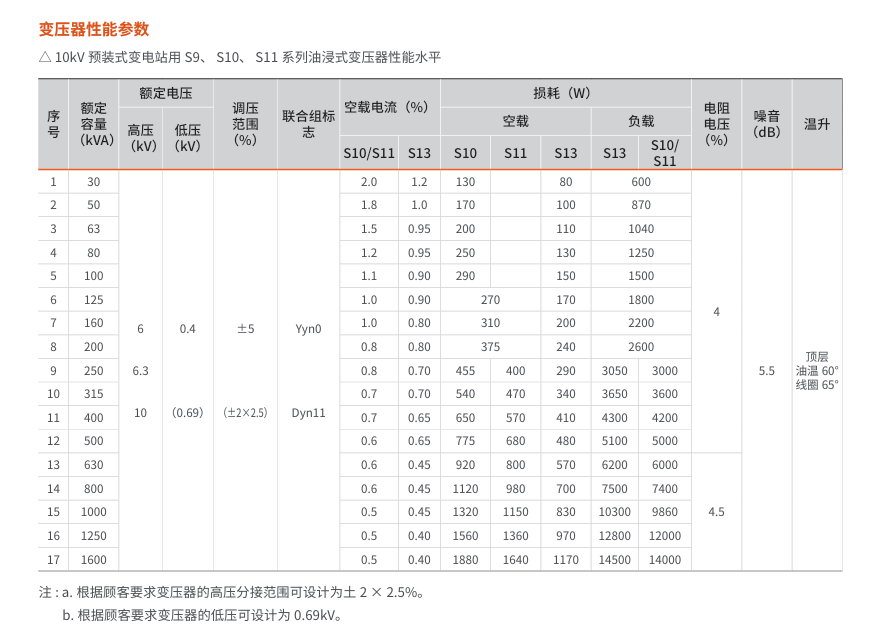
Task: Click the 额定容量 (kVA) column header
Action: pyautogui.click(x=93, y=124)
